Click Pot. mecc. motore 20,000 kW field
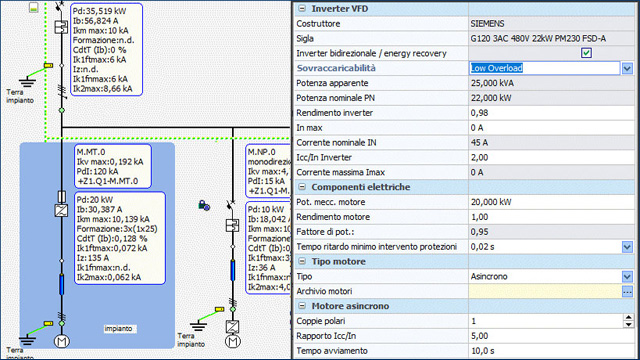Image resolution: width=640 pixels, height=360 pixels. tap(551, 202)
